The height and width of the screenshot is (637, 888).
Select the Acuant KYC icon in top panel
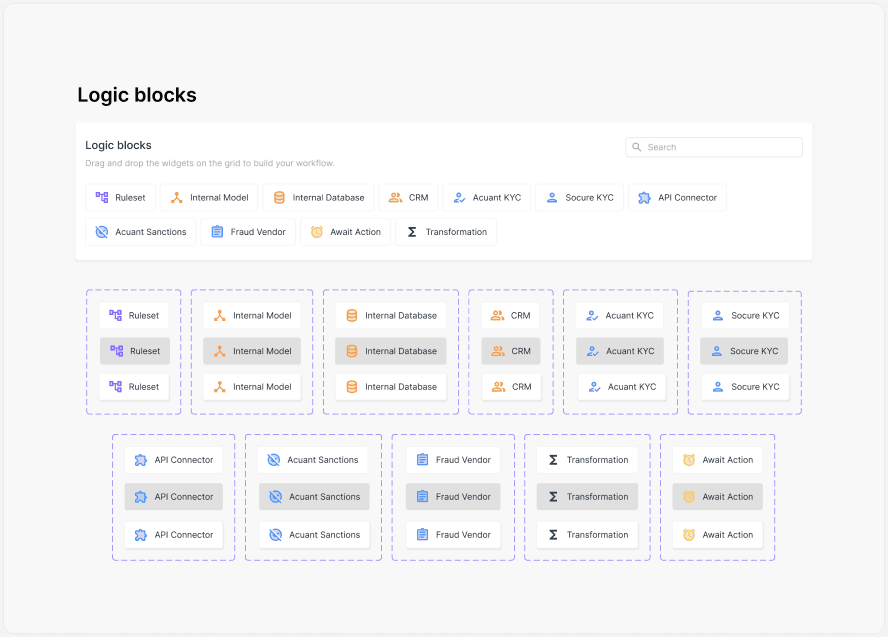point(459,197)
